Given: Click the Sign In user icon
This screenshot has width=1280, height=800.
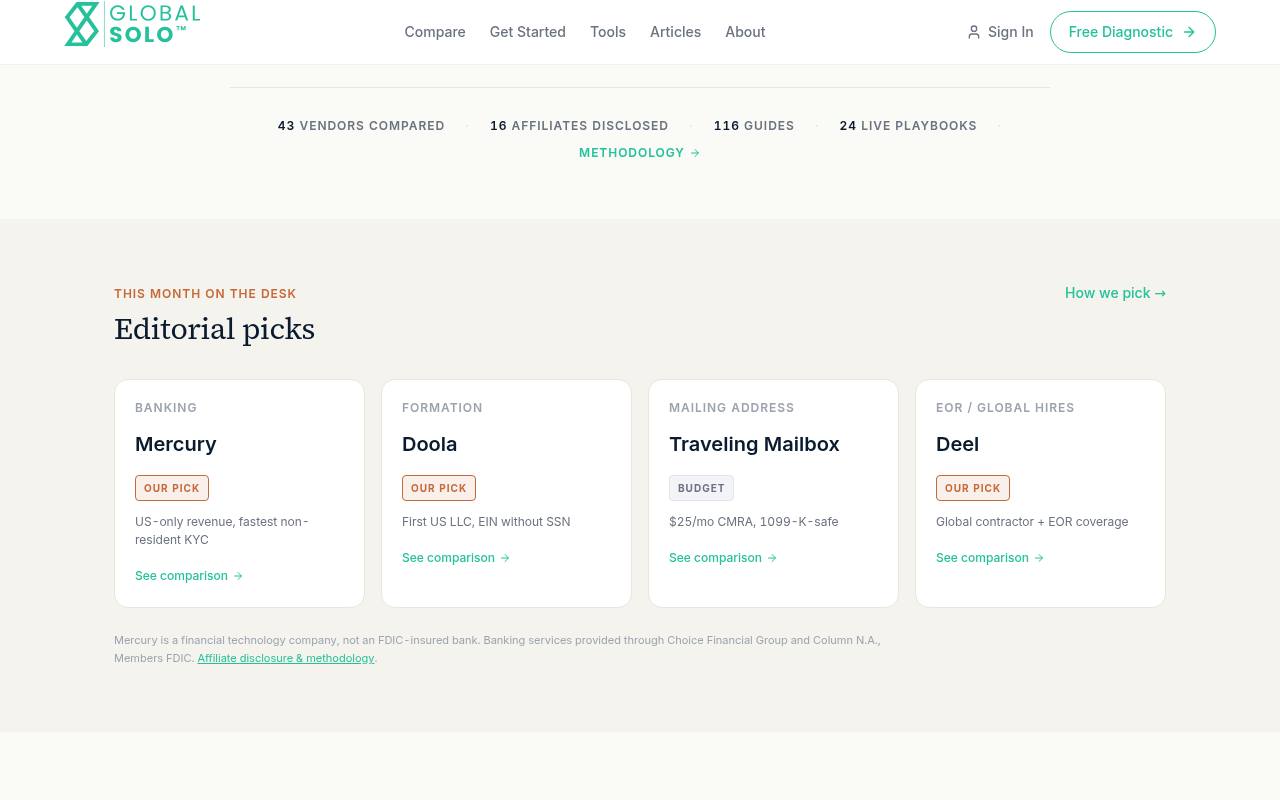Looking at the screenshot, I should (x=974, y=32).
